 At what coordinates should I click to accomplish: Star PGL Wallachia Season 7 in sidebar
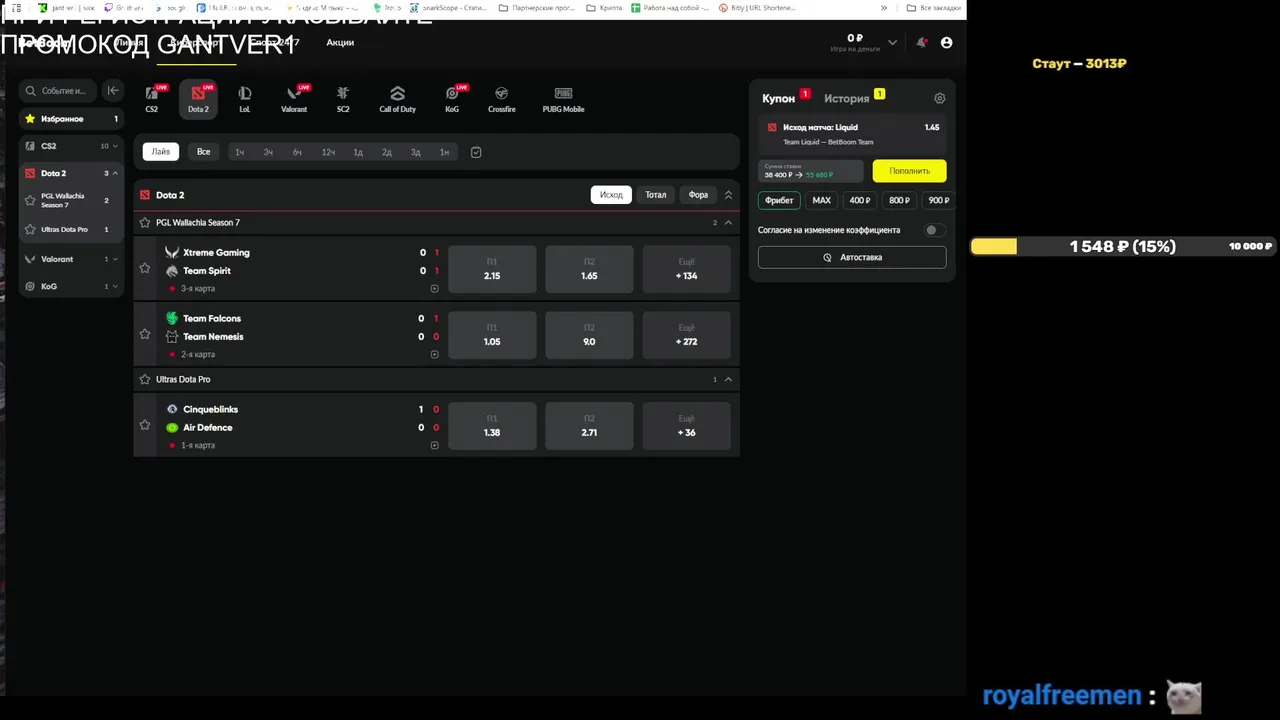point(30,200)
